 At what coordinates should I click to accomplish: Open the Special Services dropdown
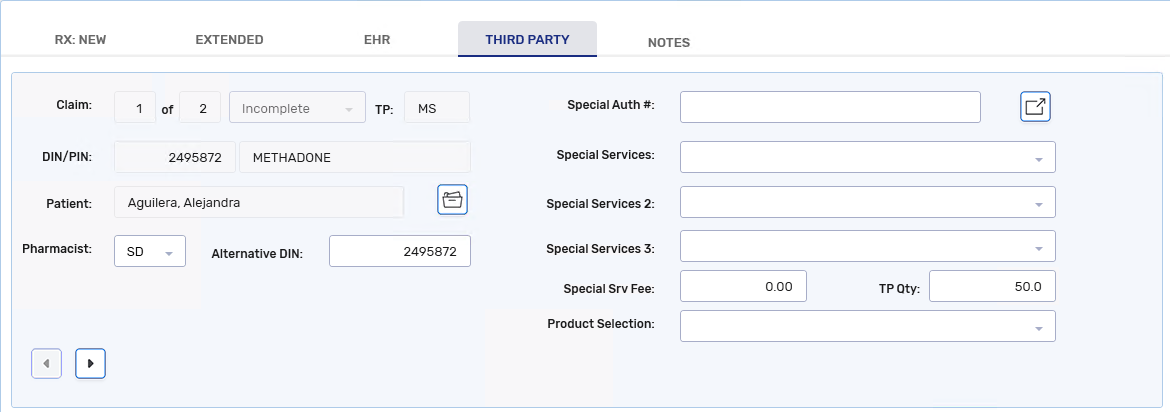point(867,157)
